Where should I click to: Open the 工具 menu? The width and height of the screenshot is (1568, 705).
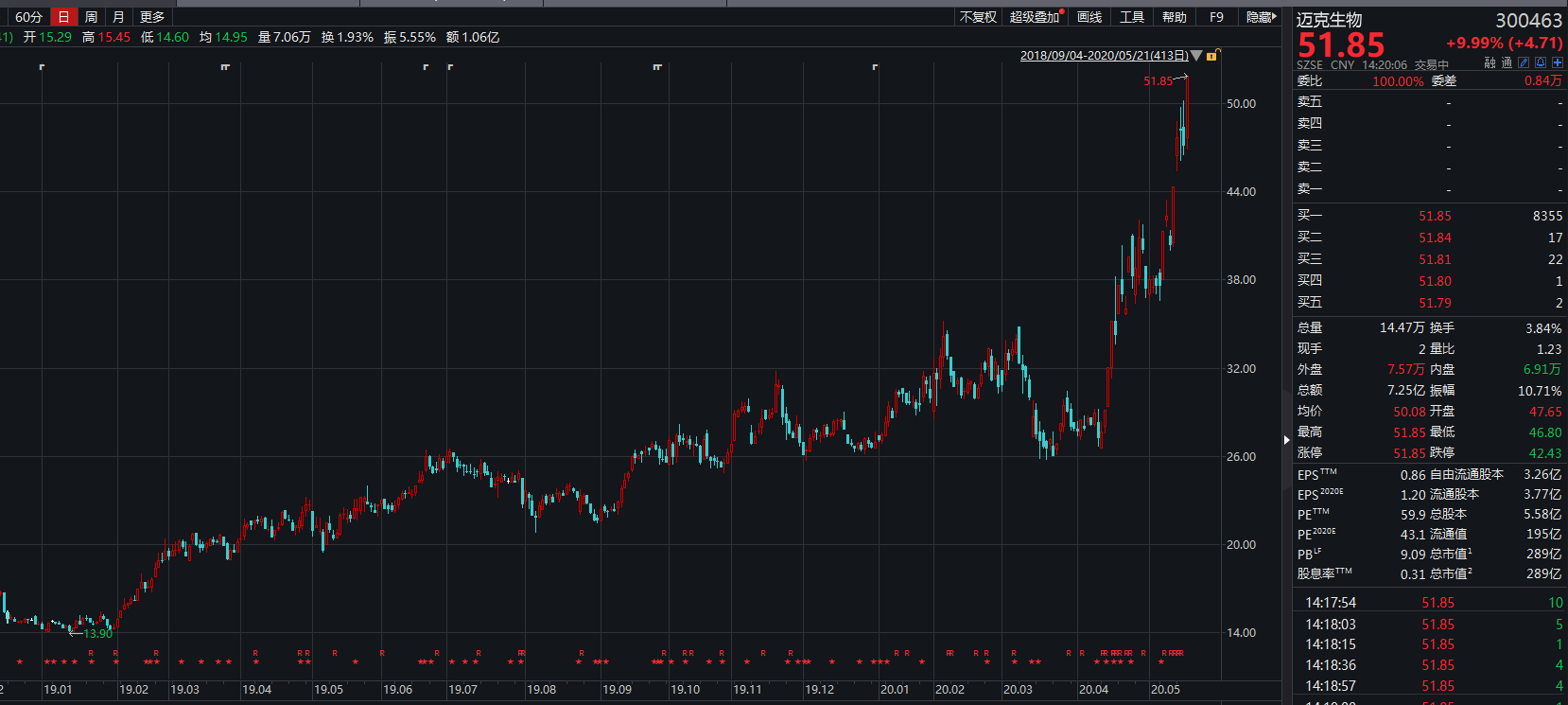click(1132, 17)
